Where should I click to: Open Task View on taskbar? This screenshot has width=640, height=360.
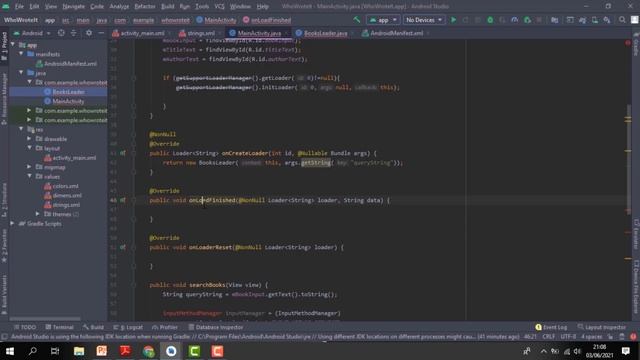(x=55, y=351)
